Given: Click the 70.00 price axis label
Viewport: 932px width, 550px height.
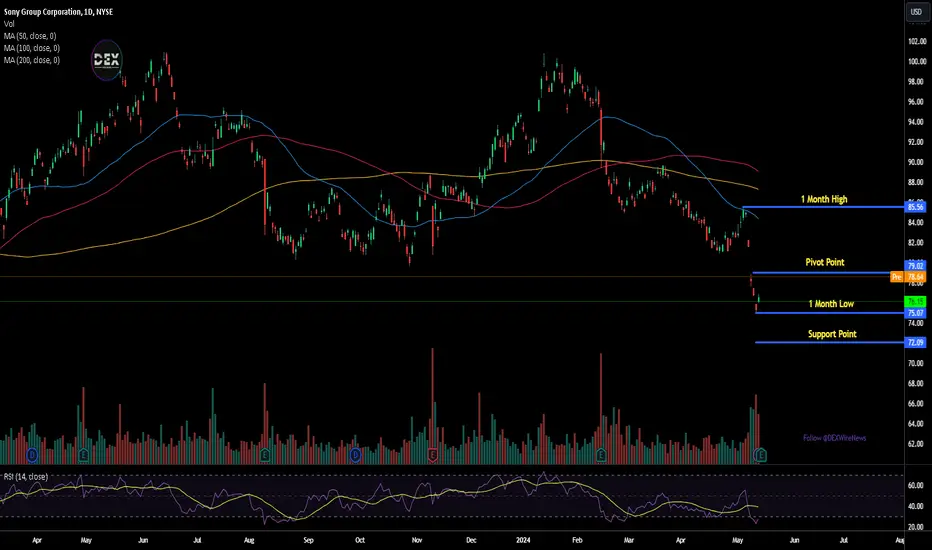Looking at the screenshot, I should click(x=915, y=363).
